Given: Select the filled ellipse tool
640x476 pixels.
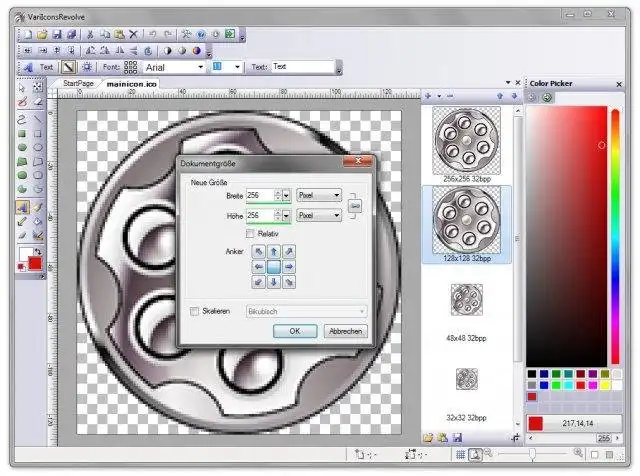Looking at the screenshot, I should pyautogui.click(x=22, y=147).
